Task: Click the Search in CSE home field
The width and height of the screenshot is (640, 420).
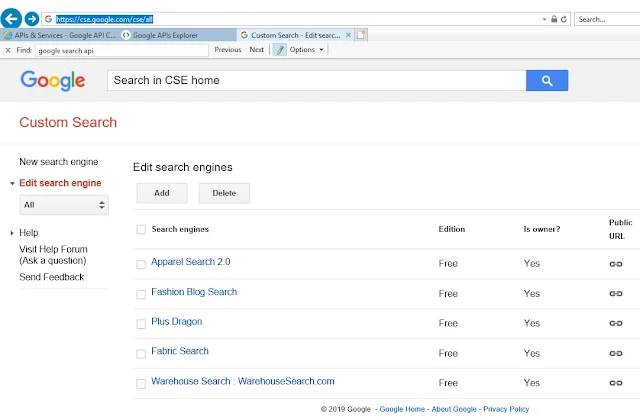Action: tap(316, 80)
